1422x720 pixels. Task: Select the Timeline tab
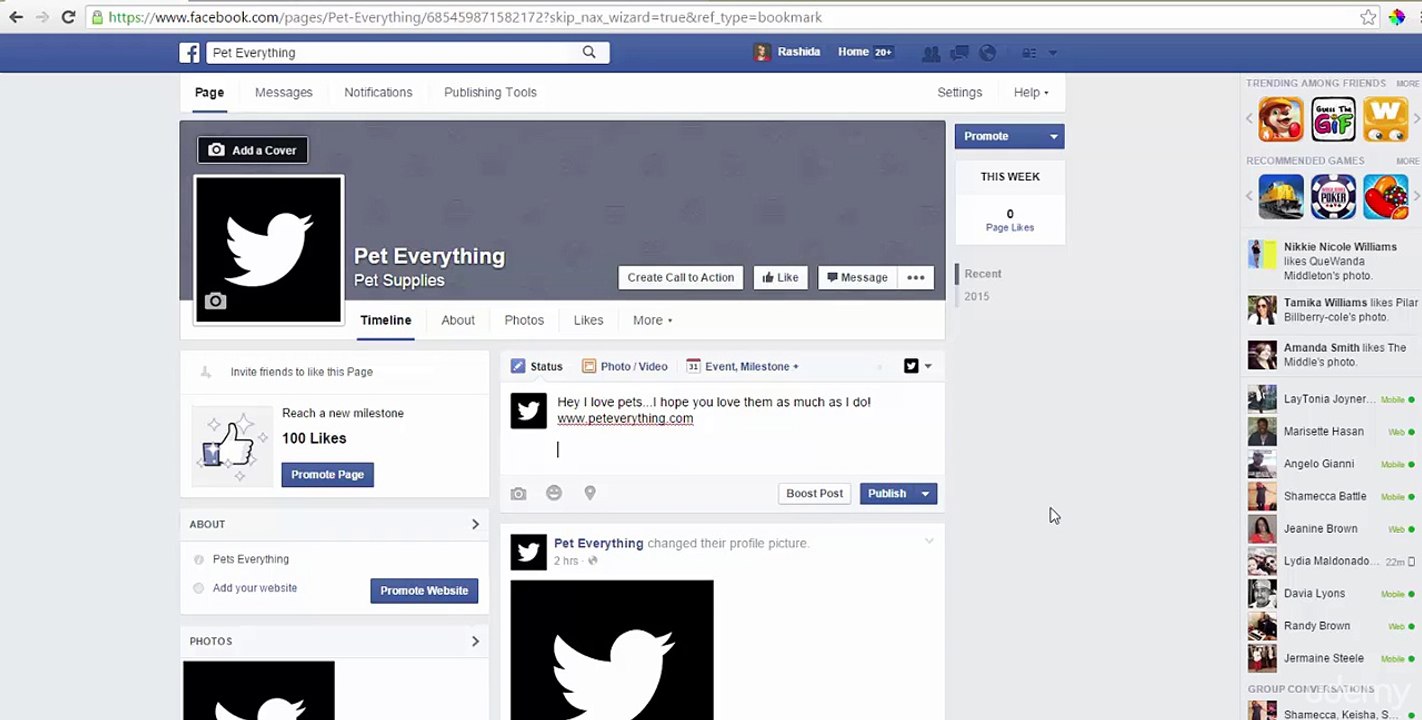click(x=386, y=320)
